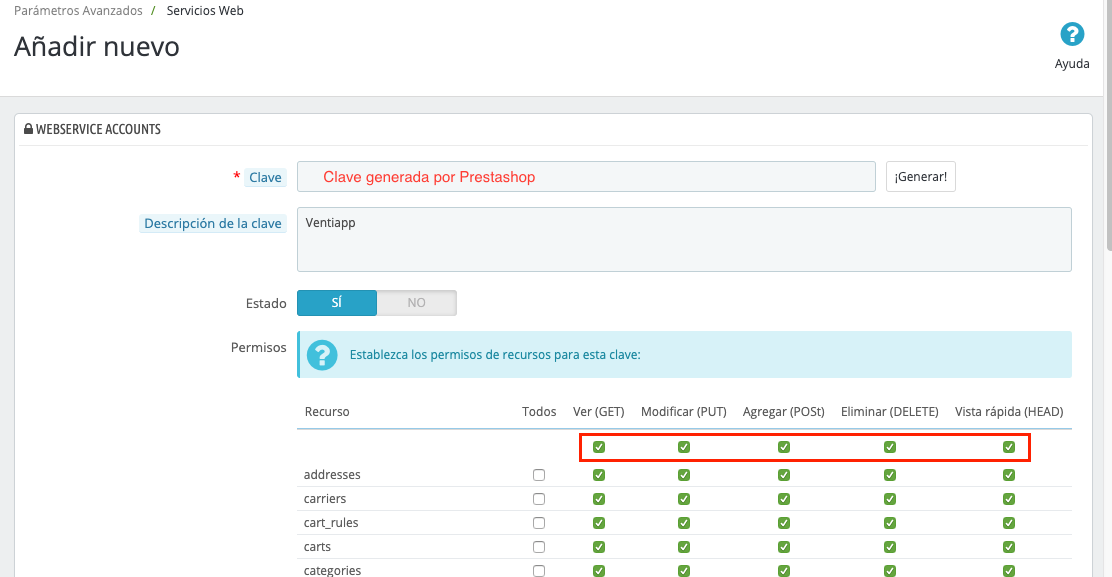Image resolution: width=1112 pixels, height=577 pixels.
Task: Uncheck Agregar (POST) for cart_rules
Action: 784,523
